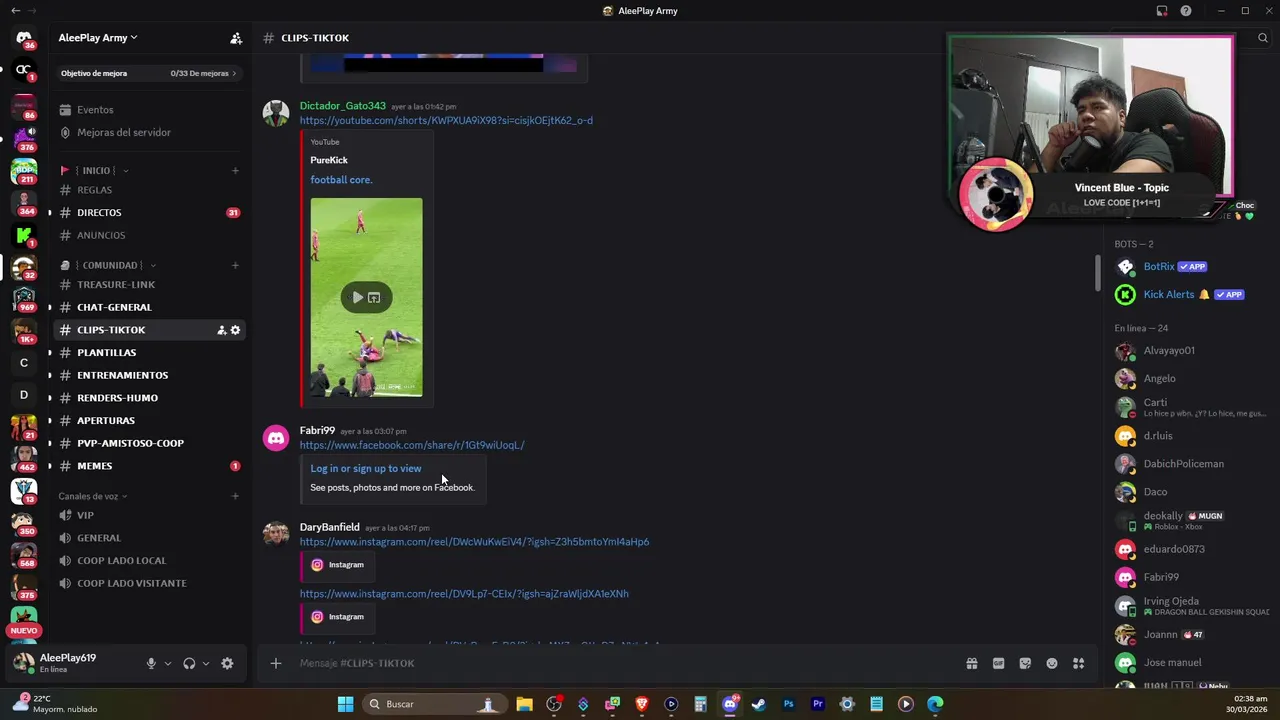Screen dimensions: 1280x720
Task: Open the sticker picker
Action: (1025, 663)
